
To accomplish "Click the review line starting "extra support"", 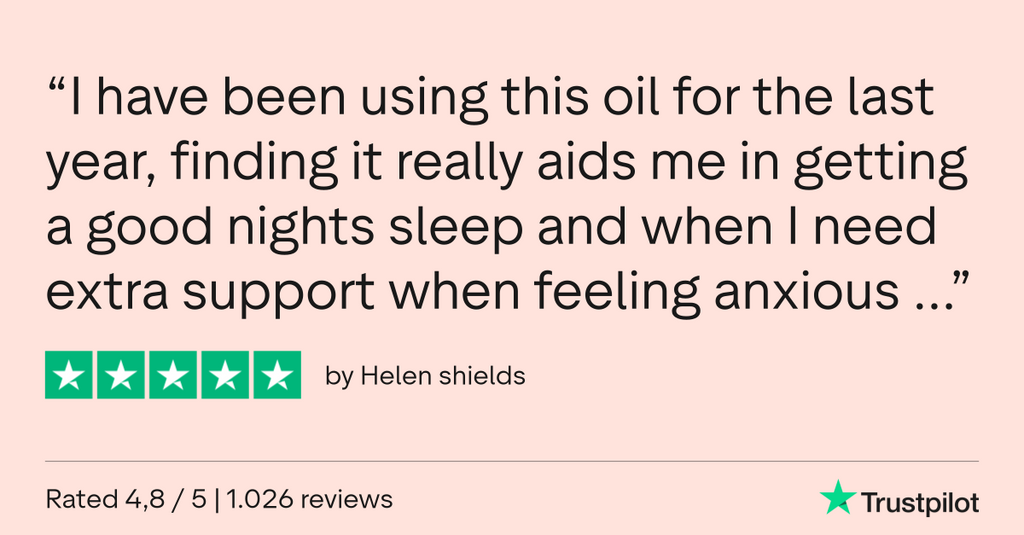I will (x=490, y=290).
